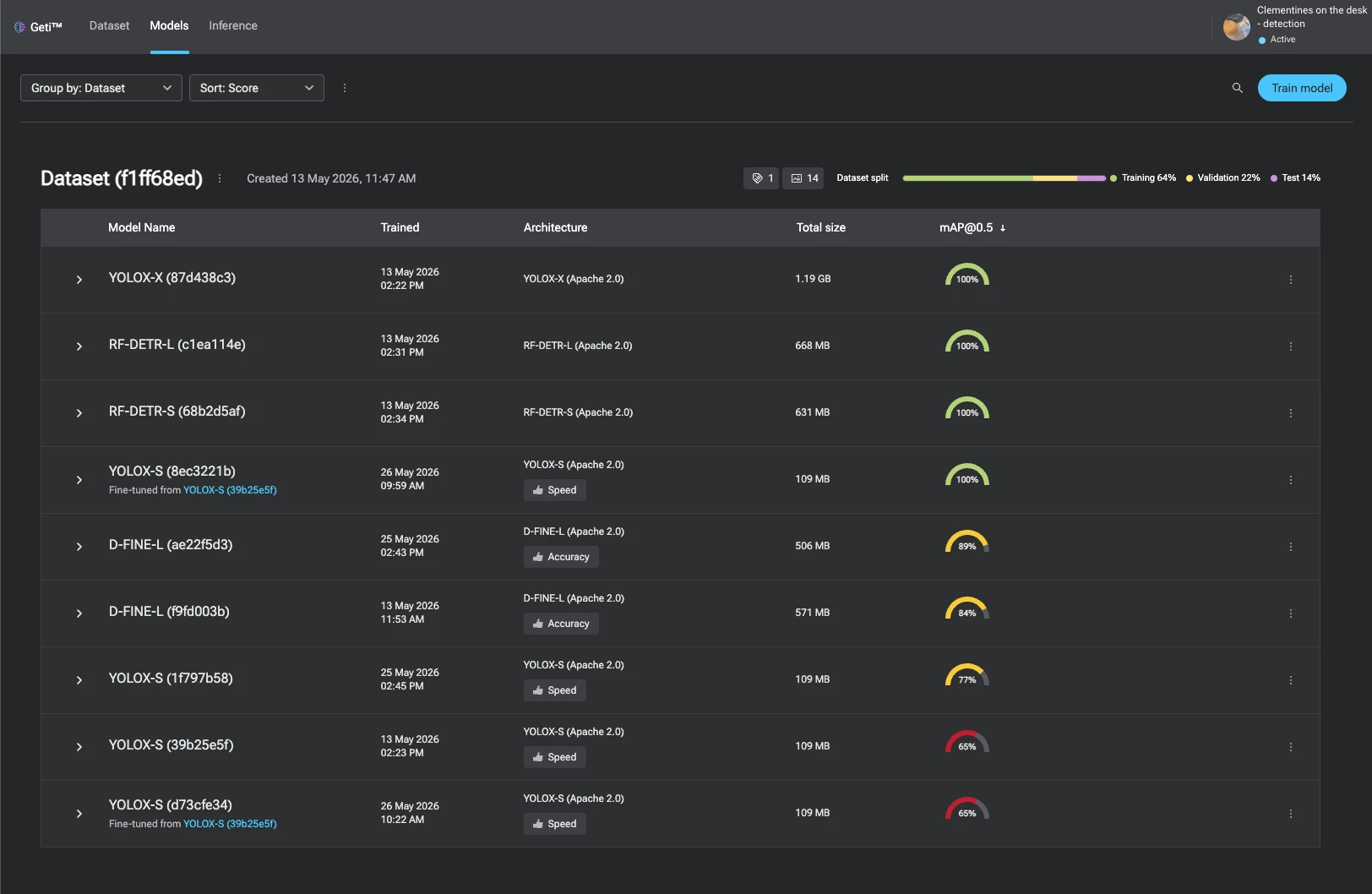Open more options beside Sort dropdown
This screenshot has width=1372, height=894.
tap(345, 88)
